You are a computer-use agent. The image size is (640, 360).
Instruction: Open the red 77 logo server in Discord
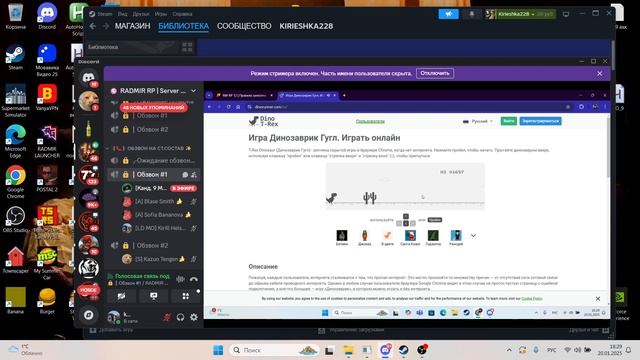pyautogui.click(x=88, y=175)
